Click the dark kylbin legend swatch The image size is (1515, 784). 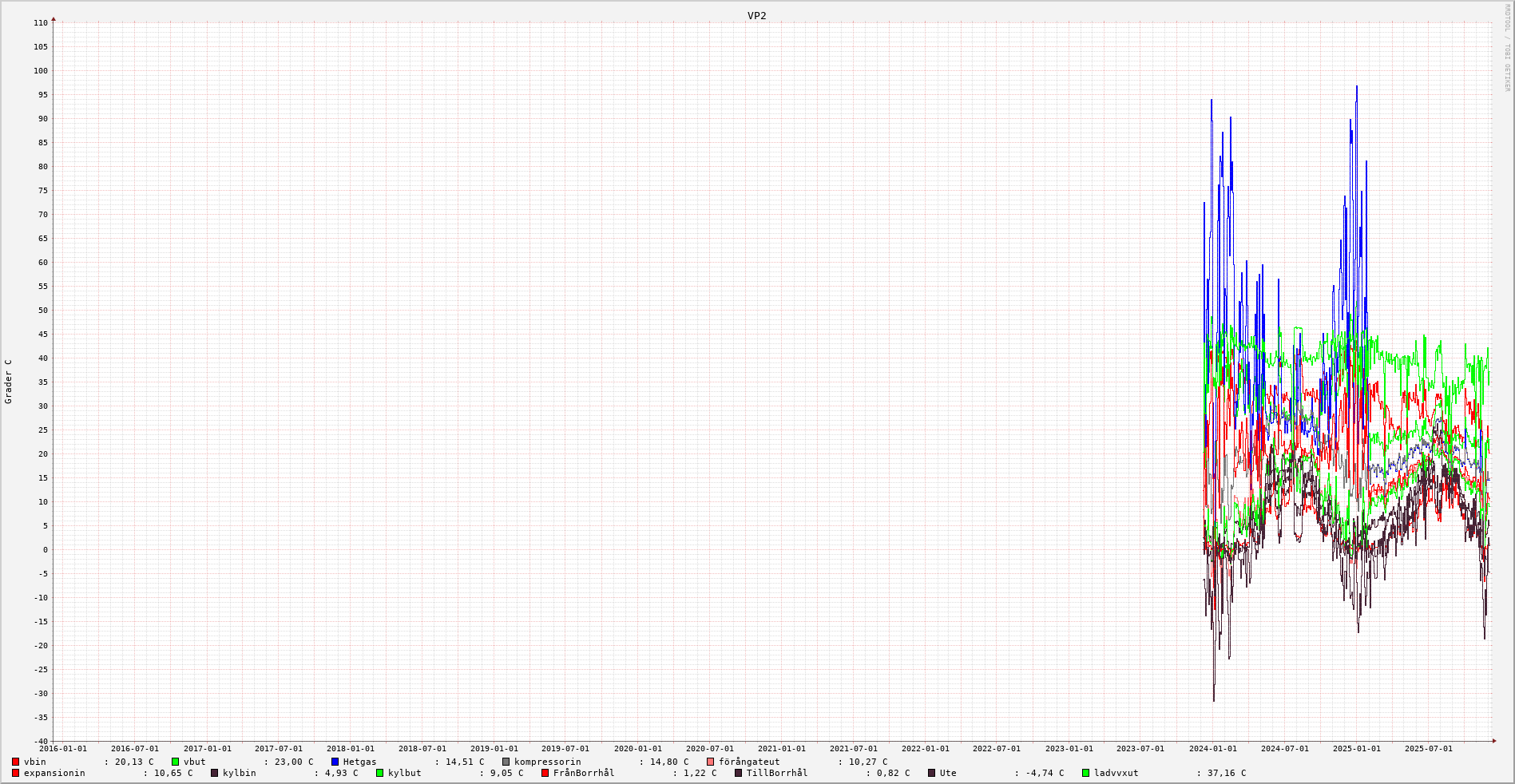(x=214, y=773)
